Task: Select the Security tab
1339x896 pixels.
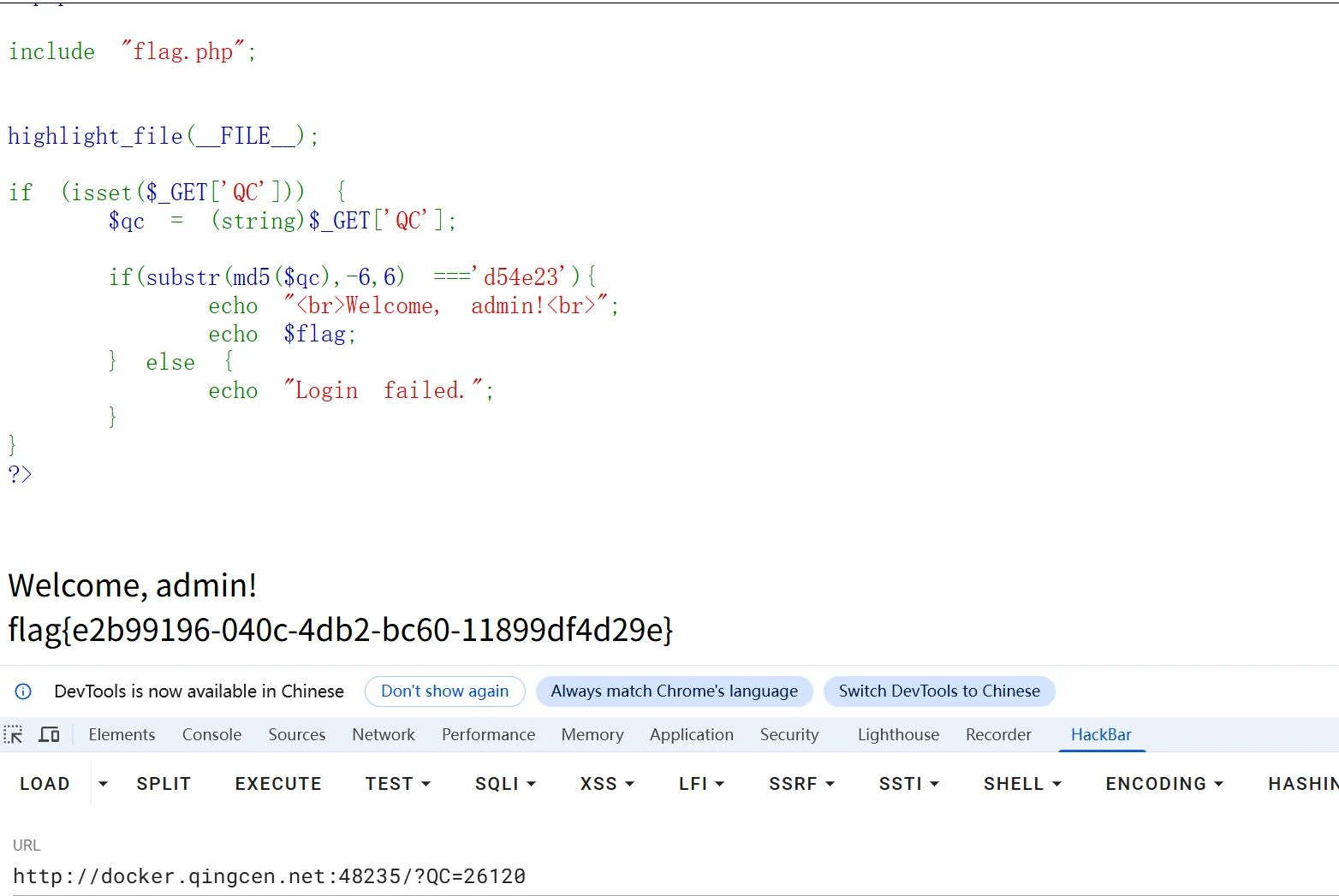Action: (789, 734)
